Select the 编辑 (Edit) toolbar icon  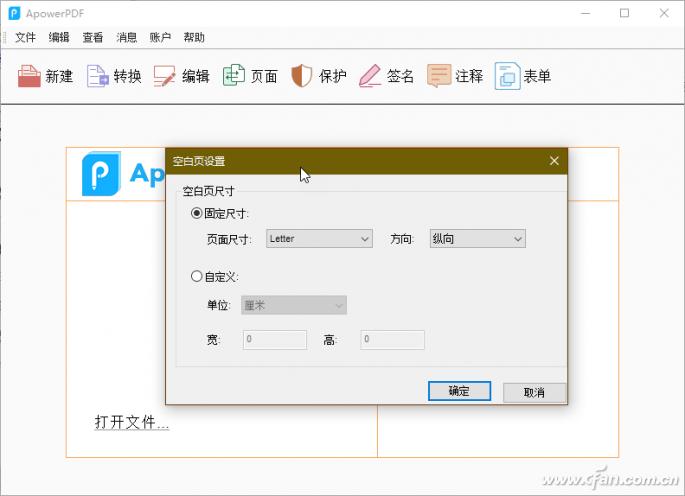(x=165, y=76)
